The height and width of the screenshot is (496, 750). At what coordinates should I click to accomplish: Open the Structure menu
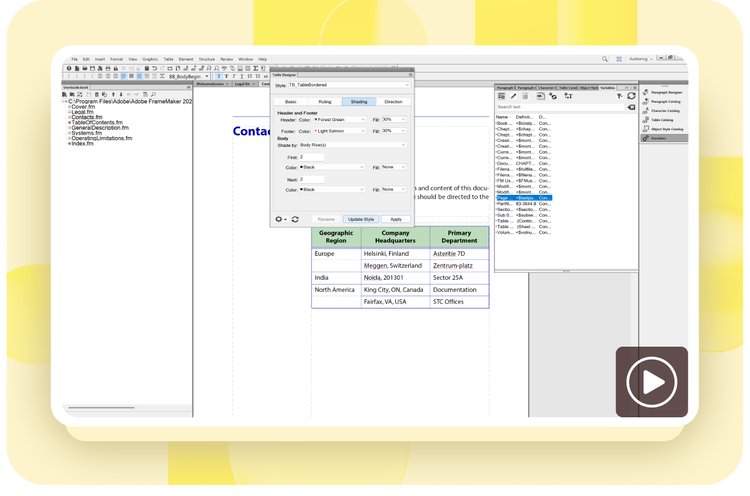point(207,59)
